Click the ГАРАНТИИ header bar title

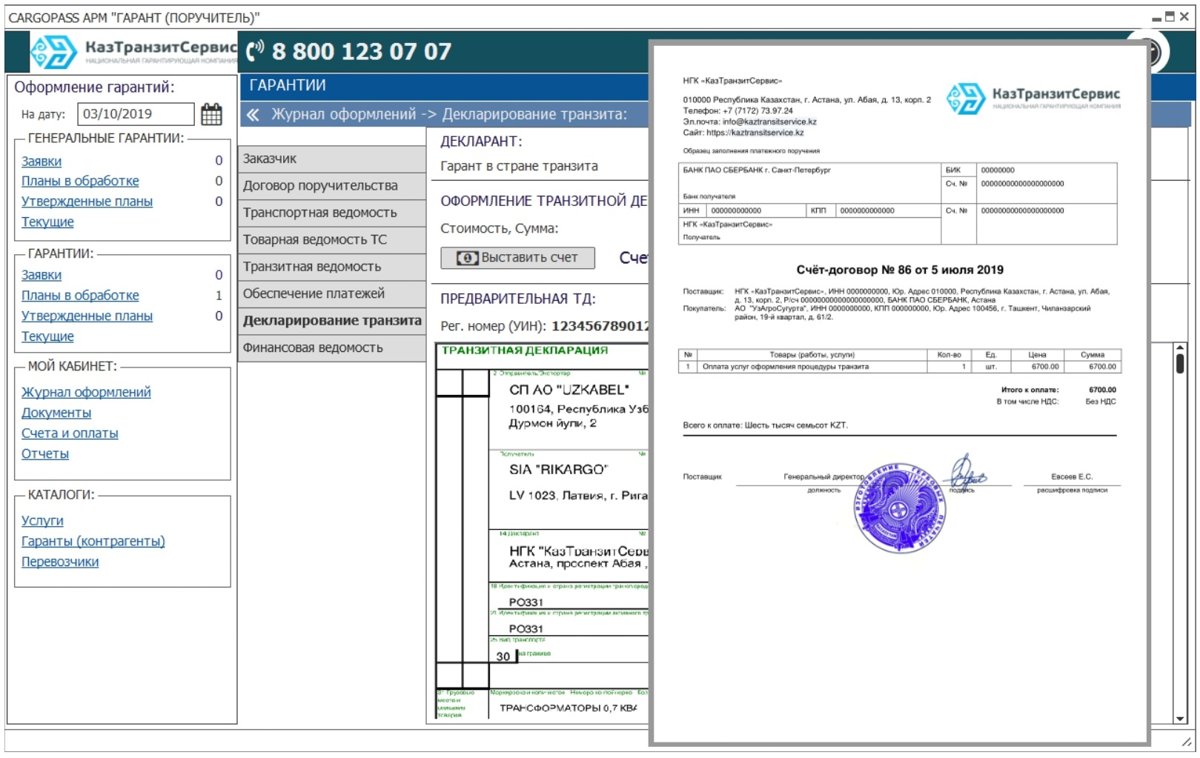click(287, 85)
